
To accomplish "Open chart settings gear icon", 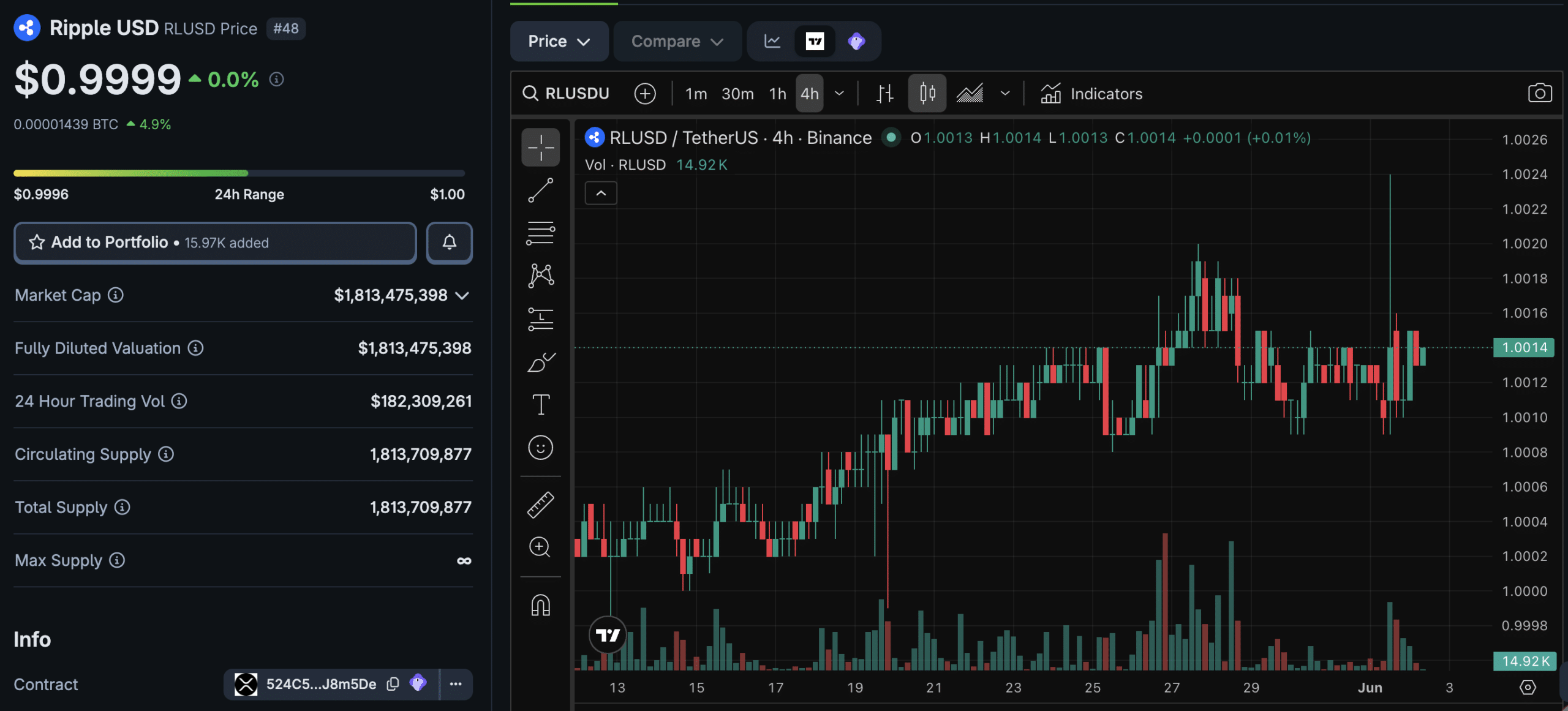I will (x=1528, y=687).
